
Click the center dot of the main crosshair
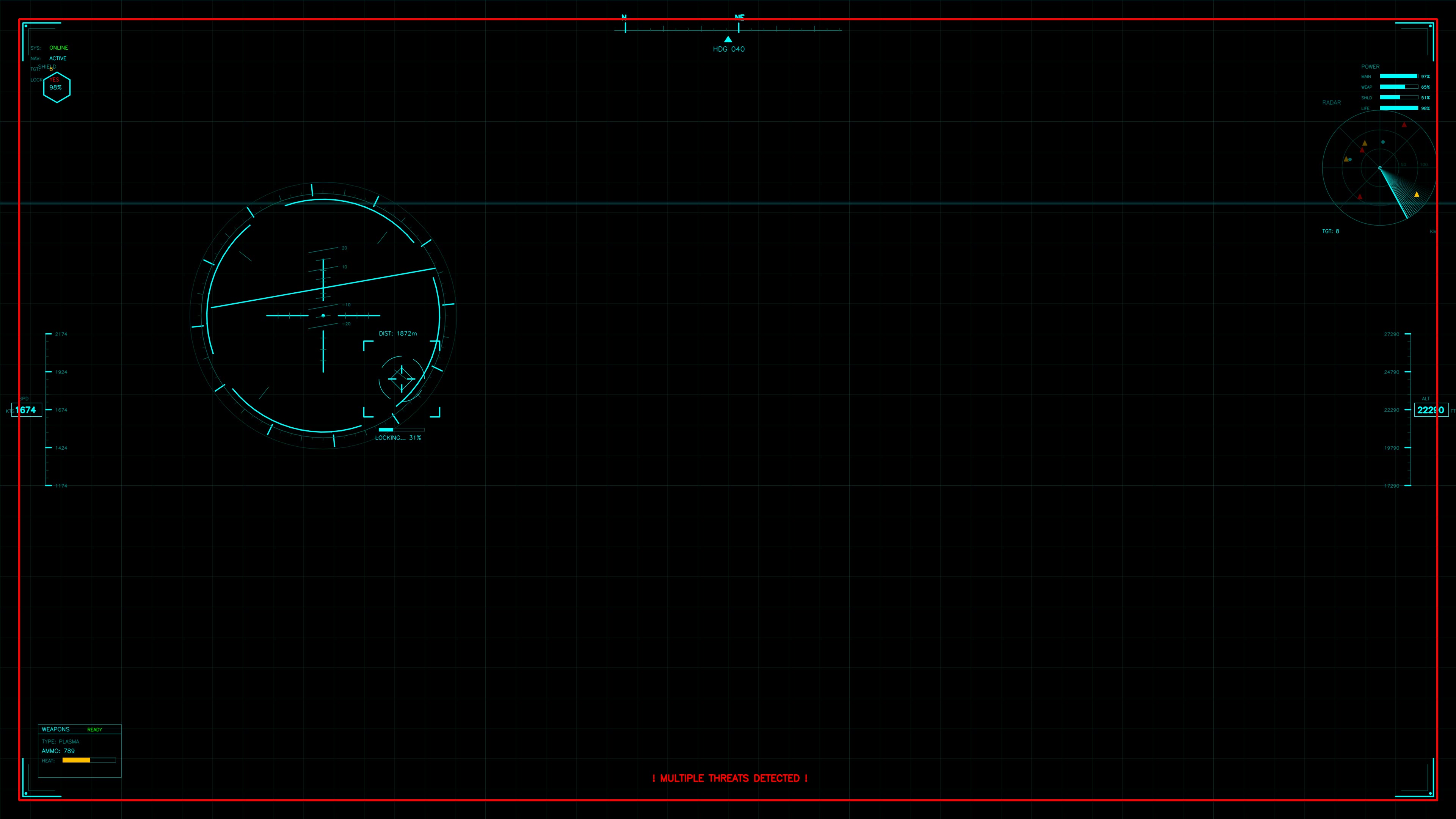(323, 315)
